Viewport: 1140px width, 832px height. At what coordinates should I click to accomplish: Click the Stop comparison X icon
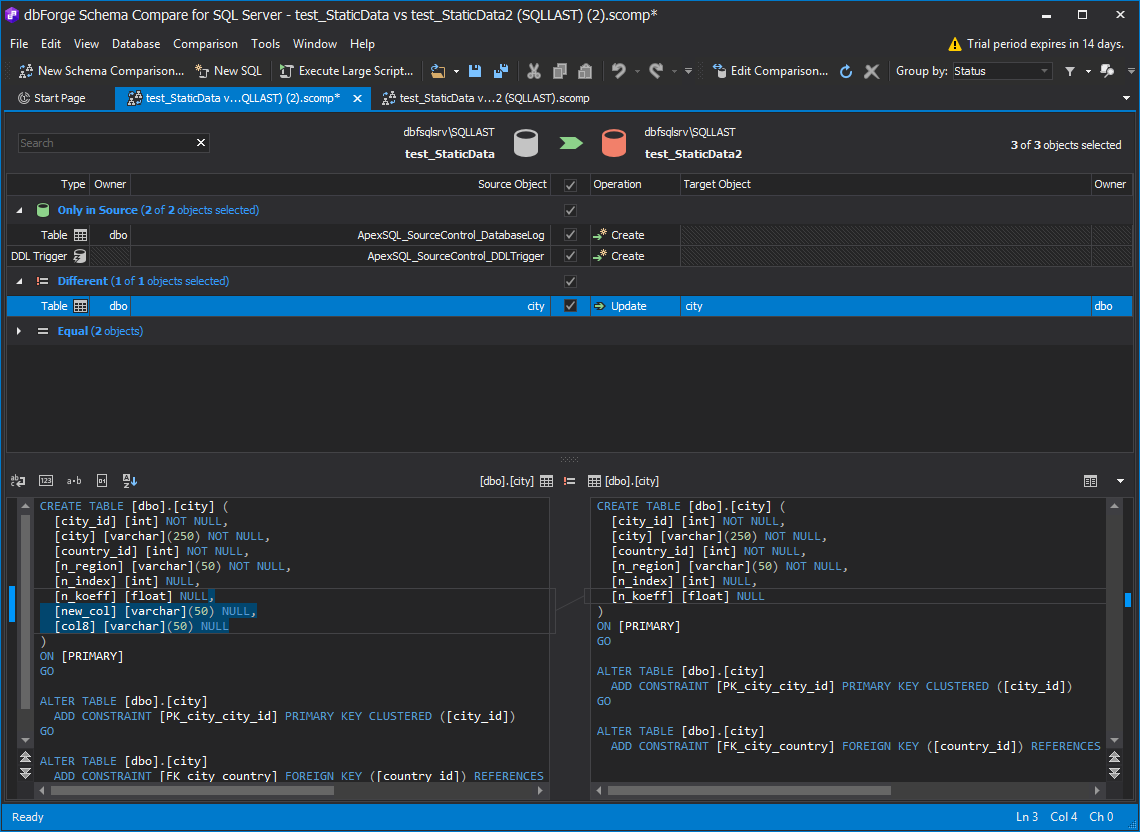[872, 71]
